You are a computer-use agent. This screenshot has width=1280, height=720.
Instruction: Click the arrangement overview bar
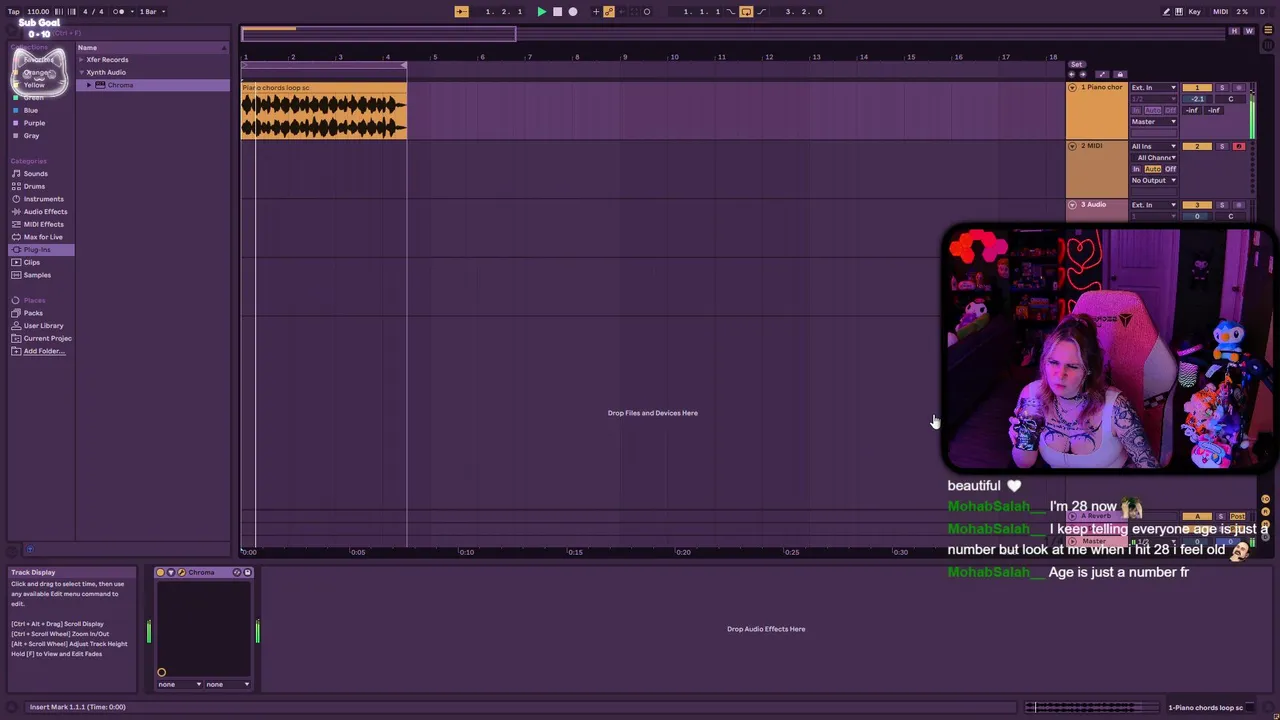[x=734, y=34]
